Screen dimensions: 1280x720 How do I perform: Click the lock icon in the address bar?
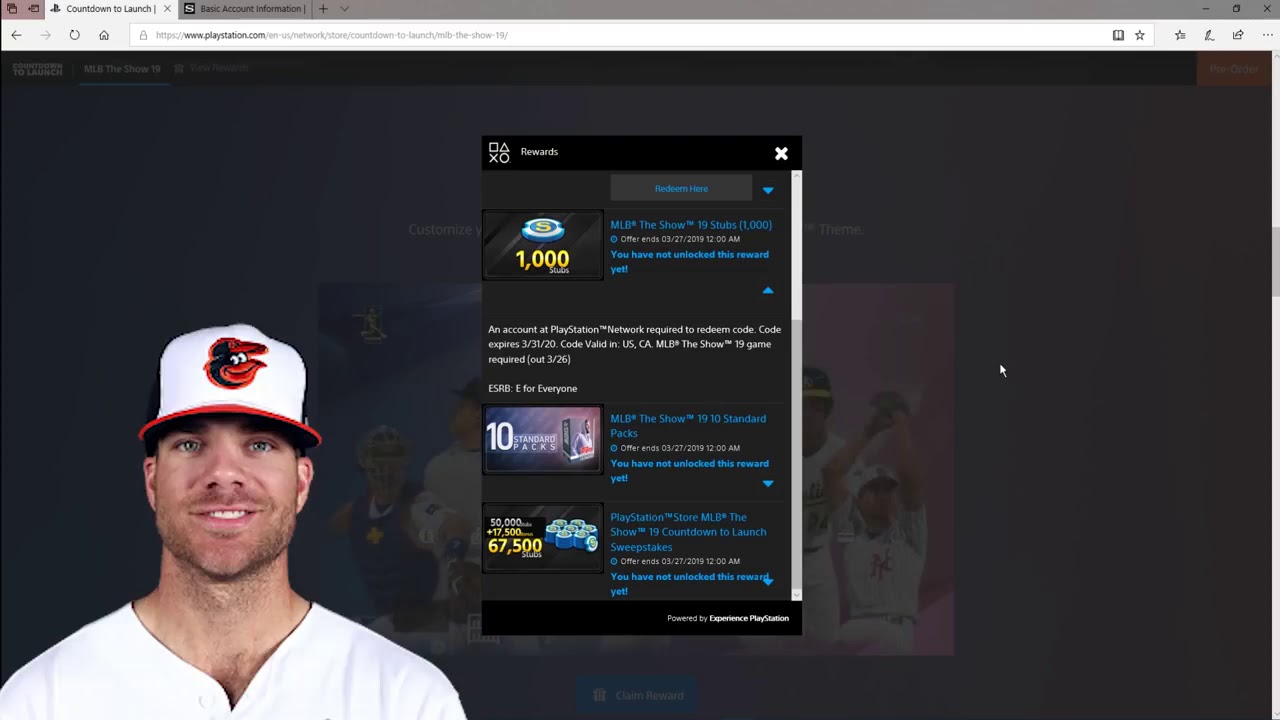tap(143, 35)
